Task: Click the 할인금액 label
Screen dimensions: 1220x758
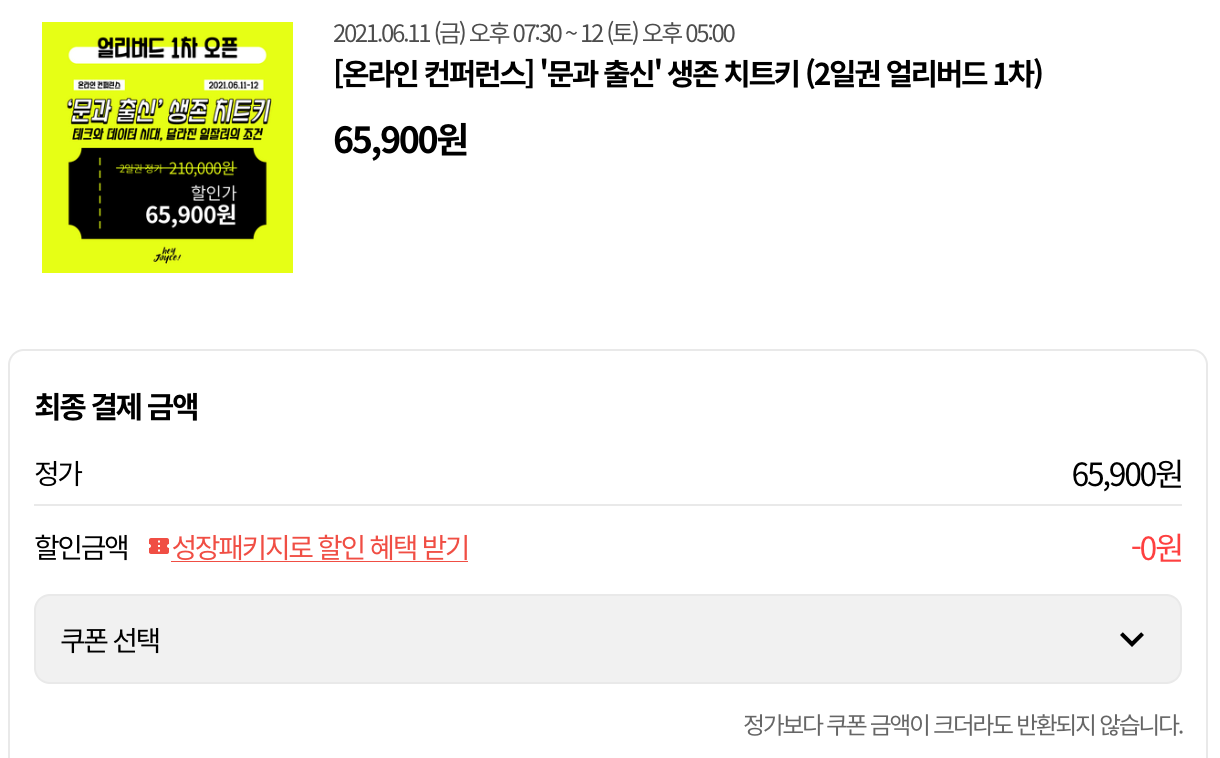Action: (x=82, y=548)
